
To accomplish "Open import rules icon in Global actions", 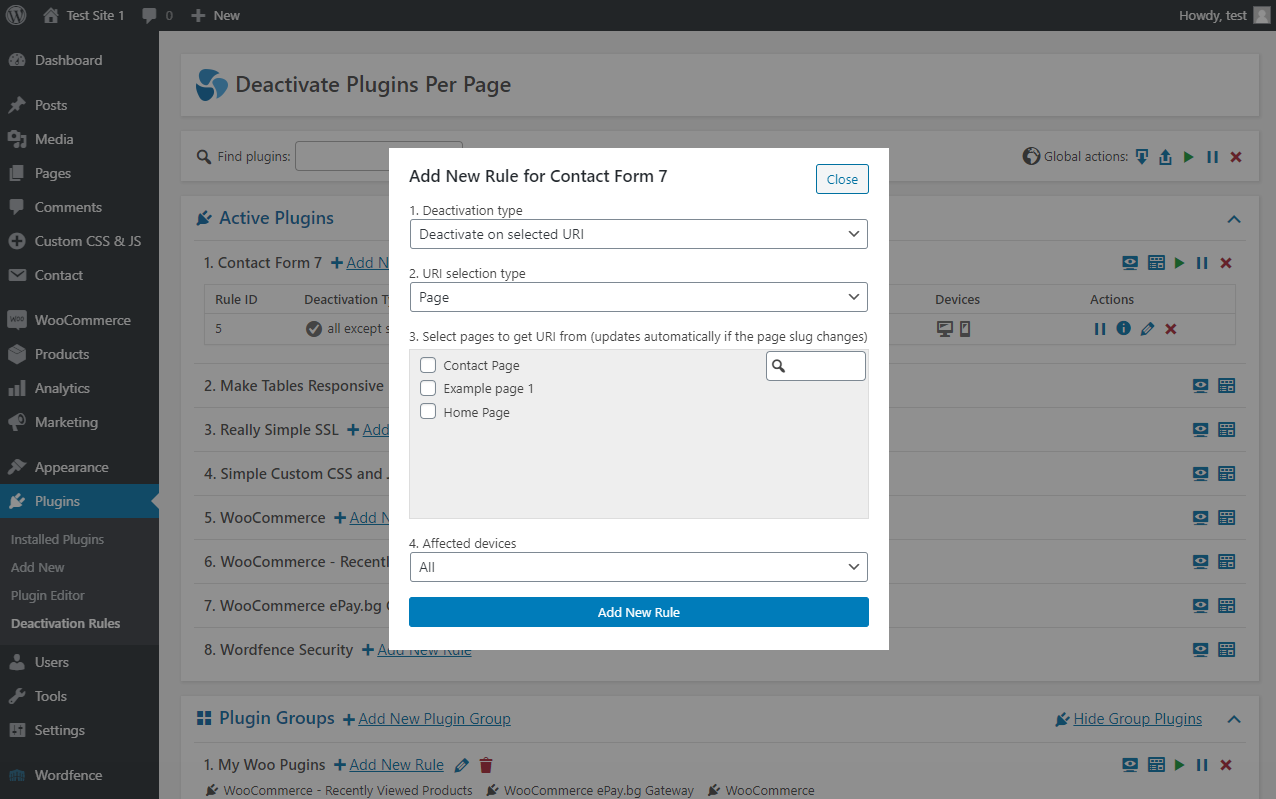I will 1165,156.
